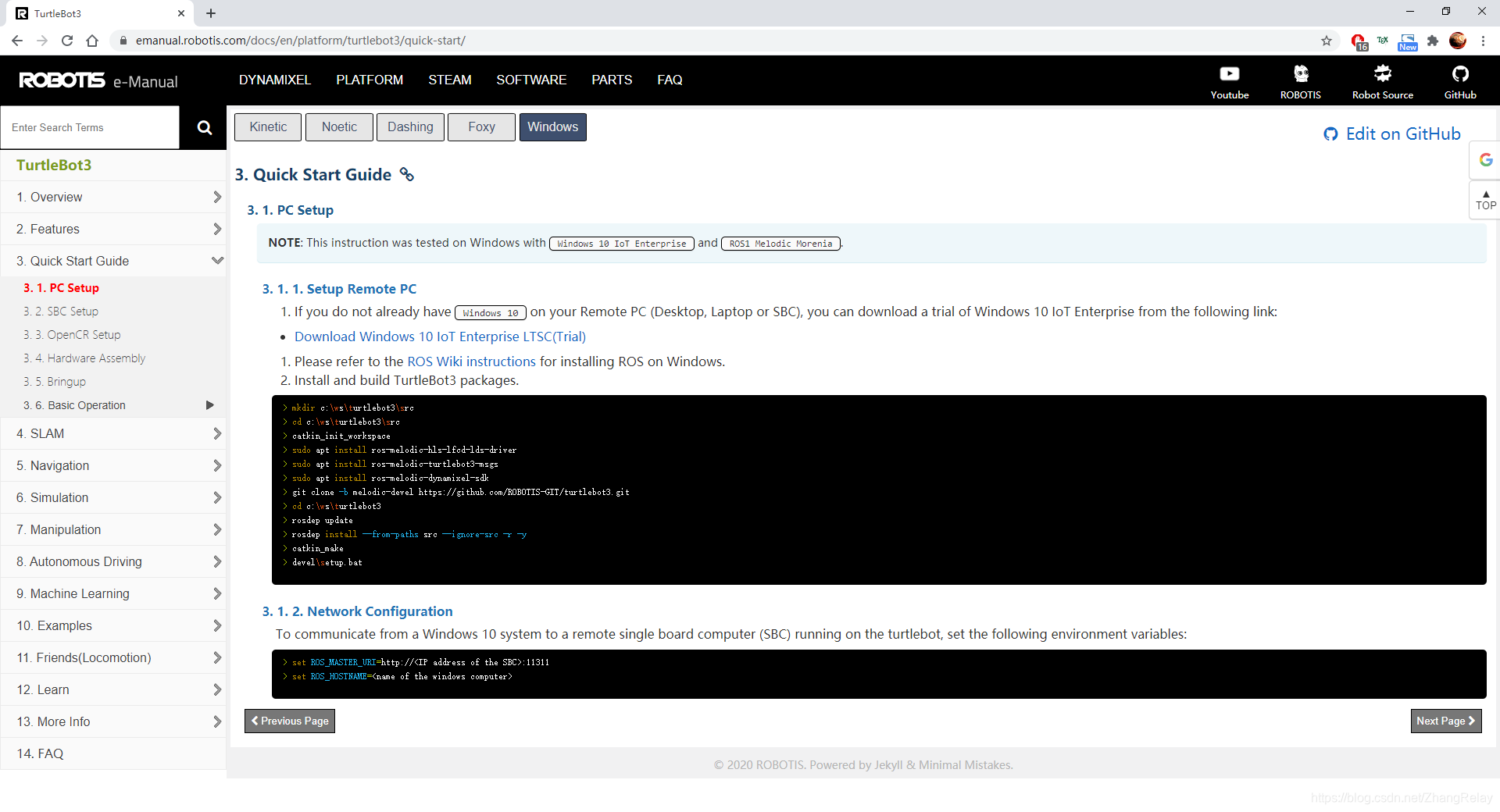Viewport: 1500px width, 812px height.
Task: Open the browser home page
Action: (x=92, y=41)
